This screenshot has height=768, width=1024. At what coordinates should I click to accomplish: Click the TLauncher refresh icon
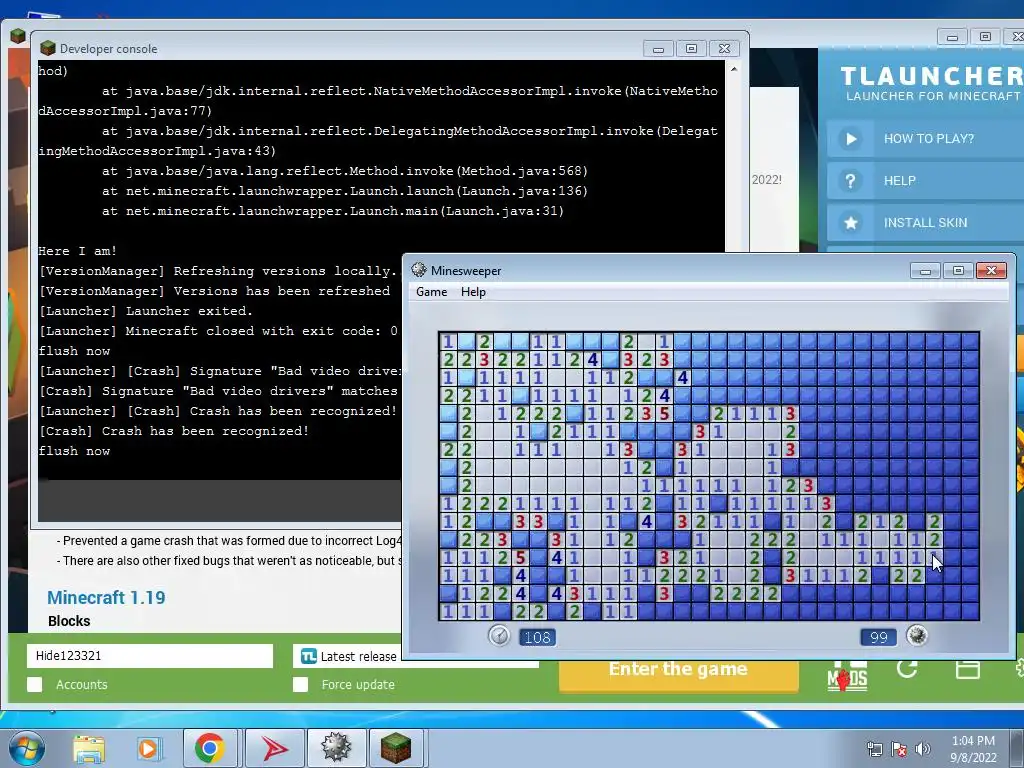(907, 669)
